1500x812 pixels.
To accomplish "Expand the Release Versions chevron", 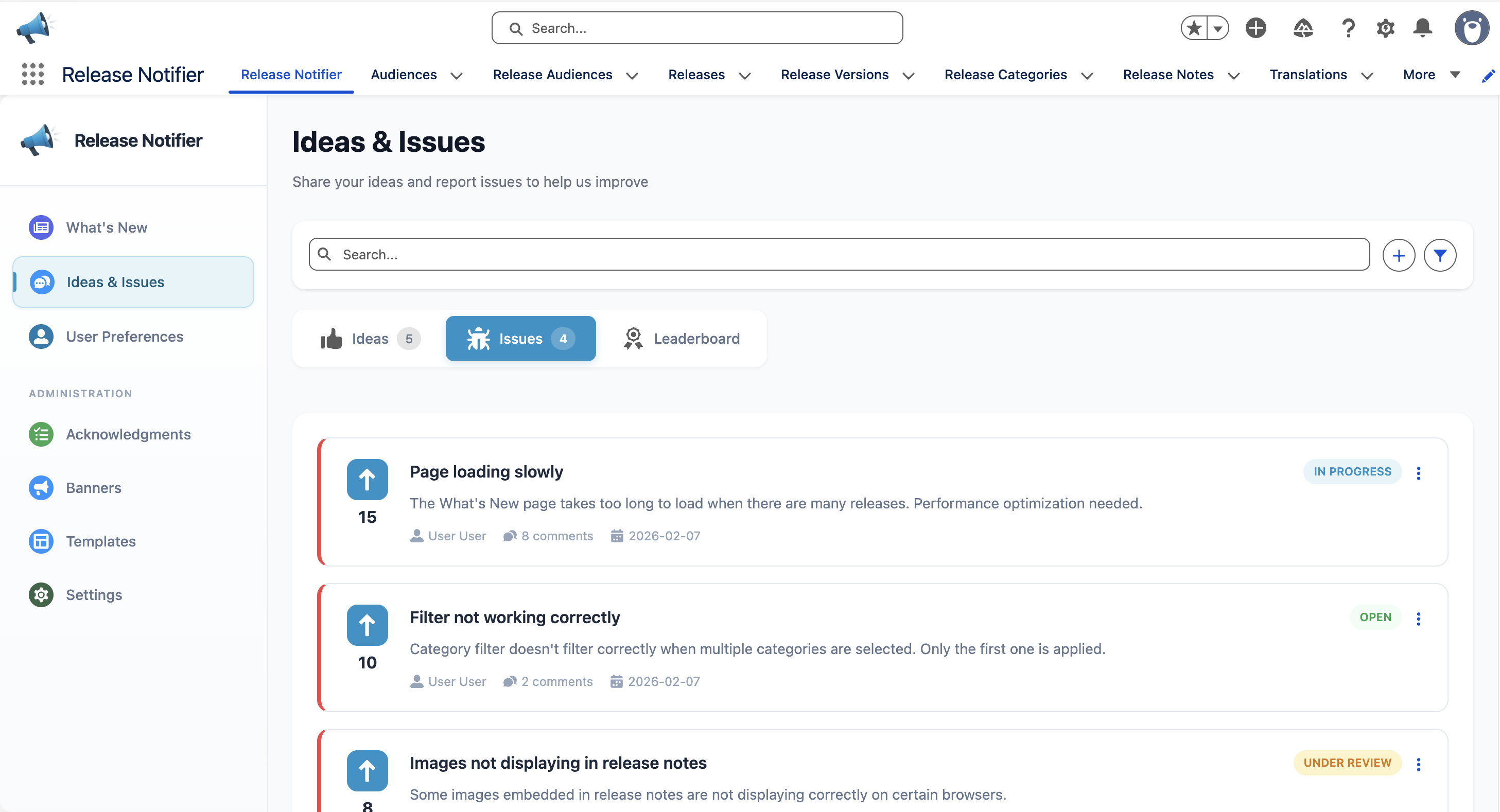I will click(x=909, y=76).
